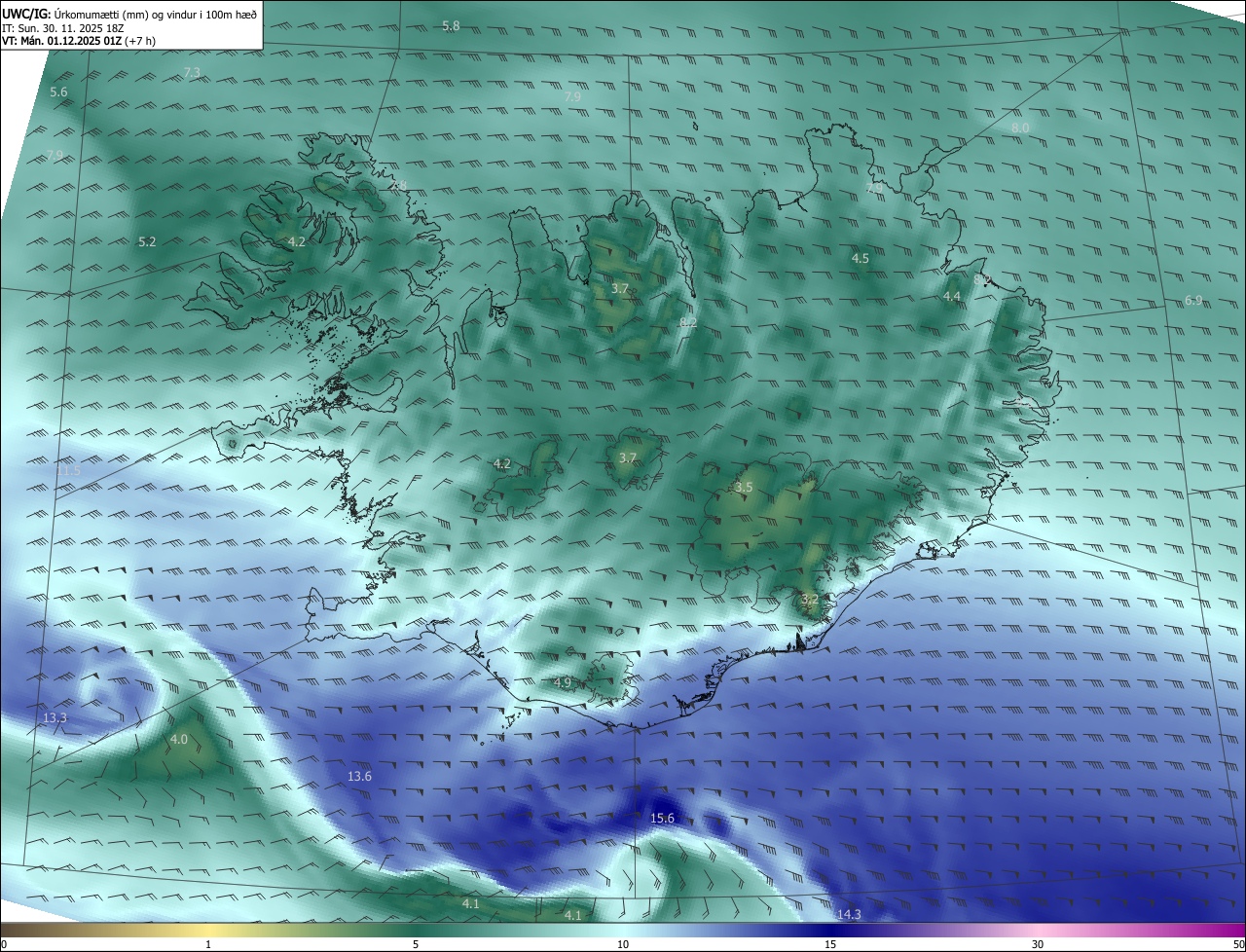Click the 5 tick on color scale
1246x952 pixels.
click(x=416, y=945)
